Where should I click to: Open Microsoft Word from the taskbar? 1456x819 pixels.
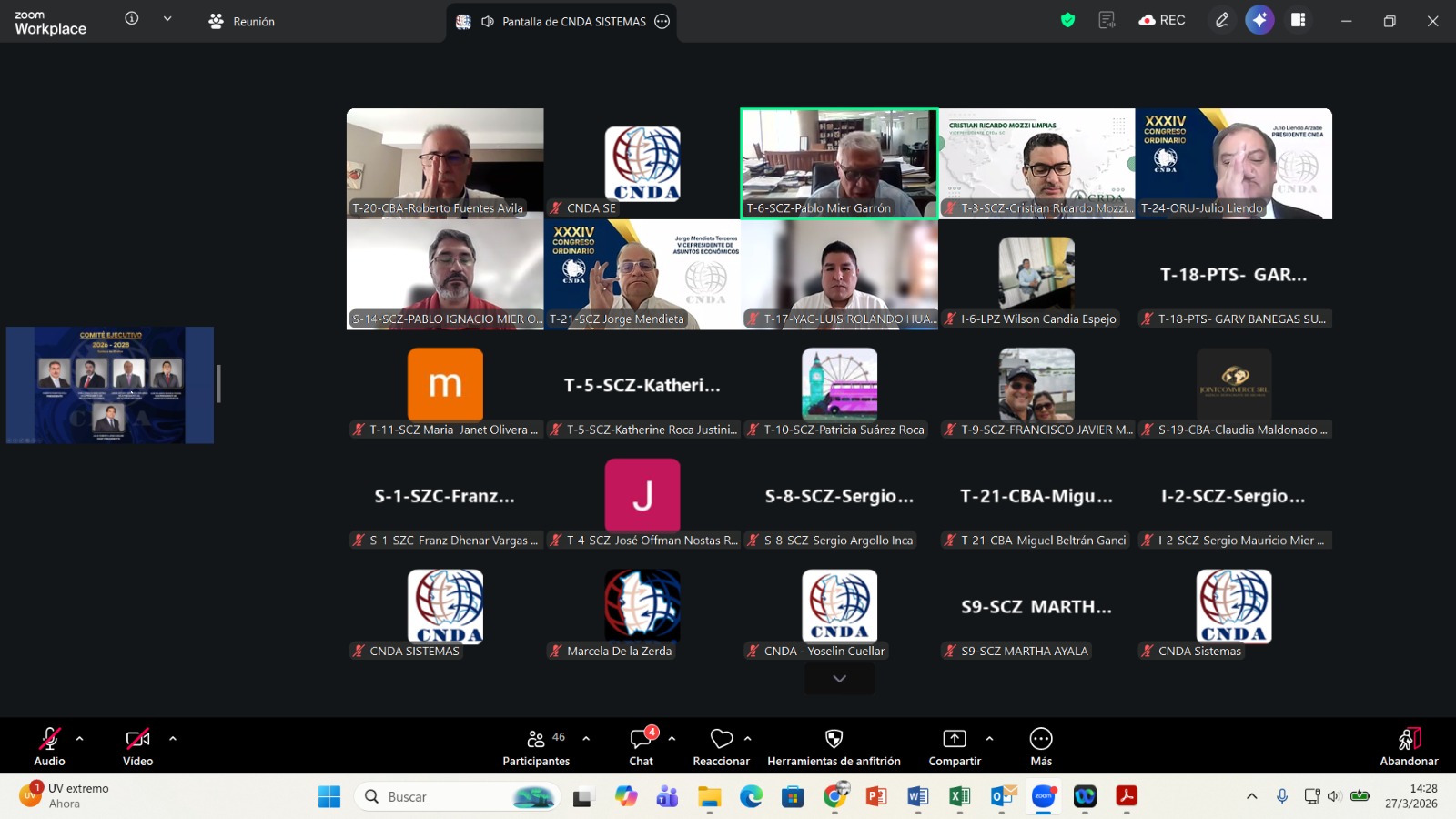click(x=917, y=797)
